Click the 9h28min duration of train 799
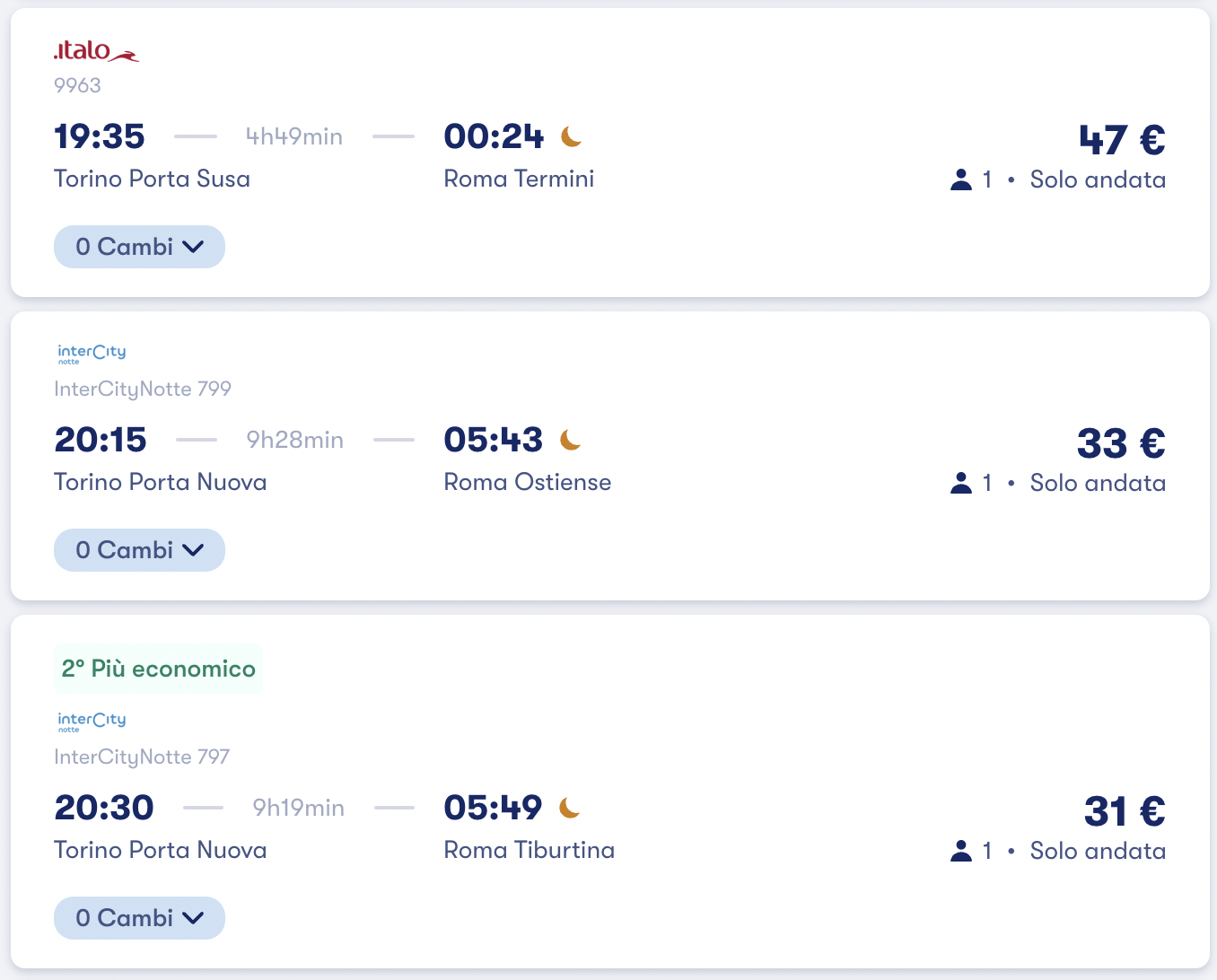The height and width of the screenshot is (980, 1217). coord(294,440)
